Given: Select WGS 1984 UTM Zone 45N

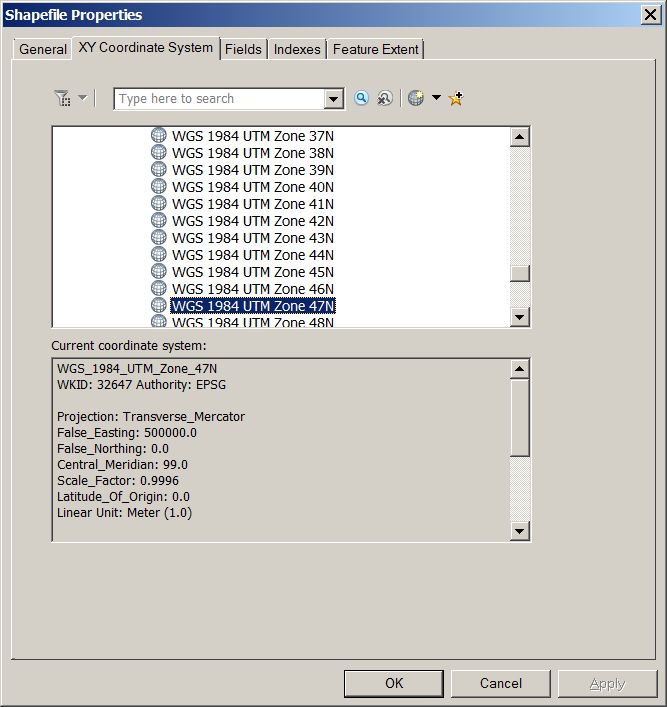Looking at the screenshot, I should (253, 272).
